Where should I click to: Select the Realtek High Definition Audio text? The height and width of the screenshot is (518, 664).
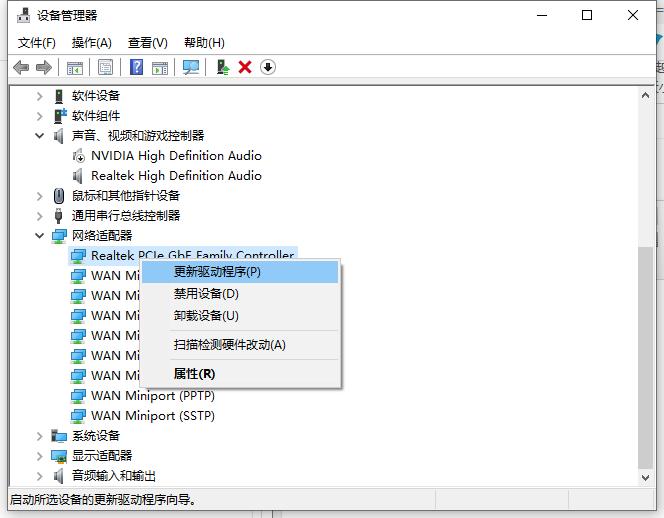point(176,176)
